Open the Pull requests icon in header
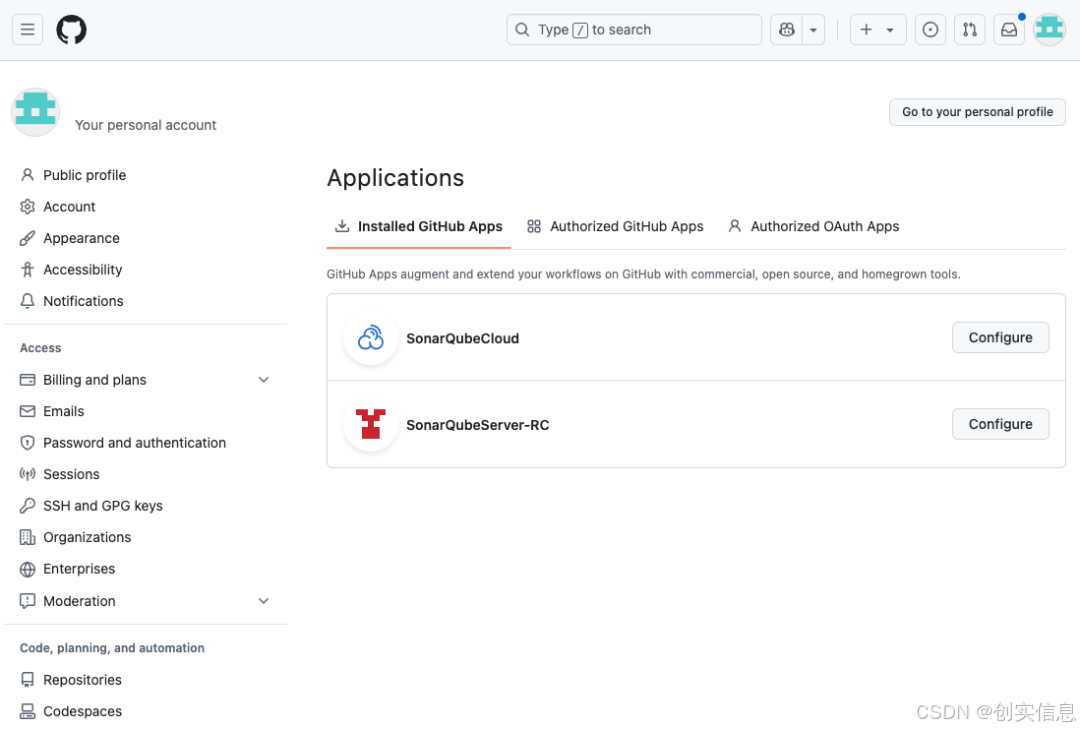This screenshot has width=1080, height=729. pyautogui.click(x=969, y=30)
